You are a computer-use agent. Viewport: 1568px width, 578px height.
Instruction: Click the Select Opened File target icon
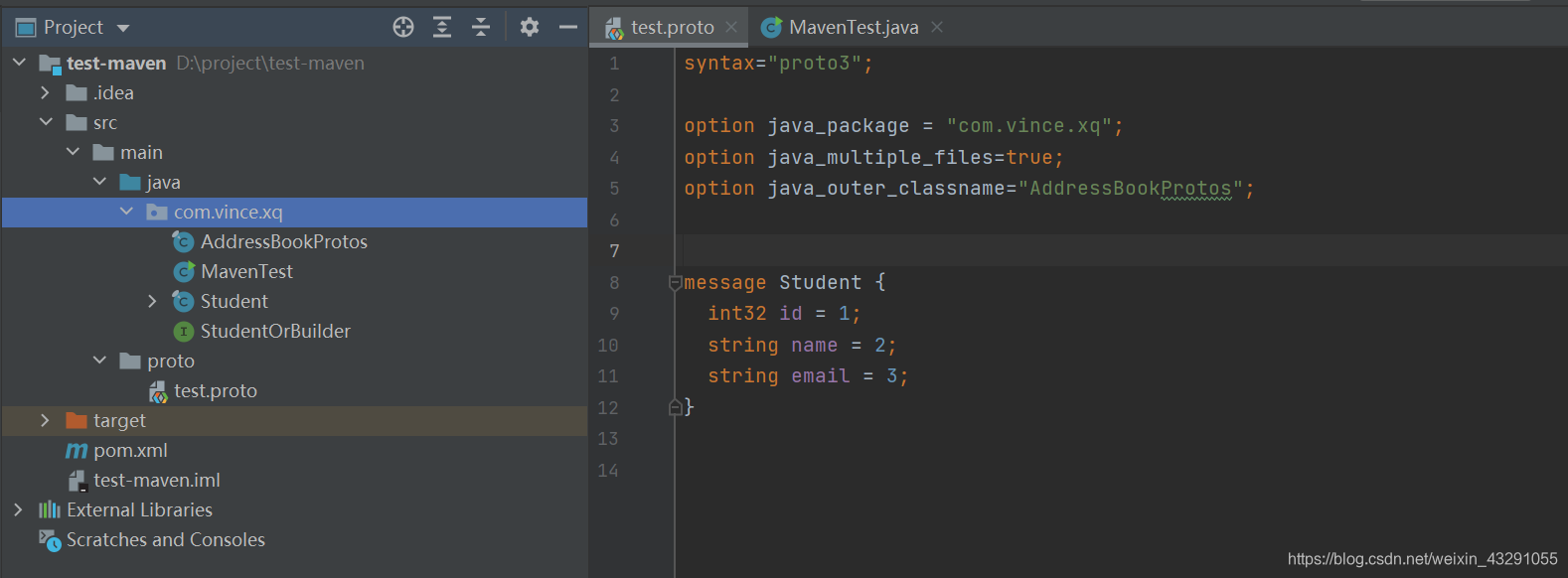coord(403,27)
